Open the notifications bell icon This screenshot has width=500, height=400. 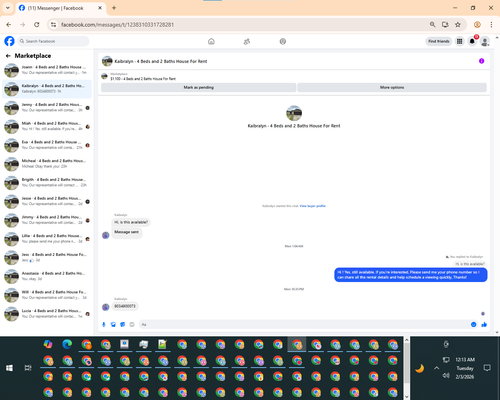472,41
